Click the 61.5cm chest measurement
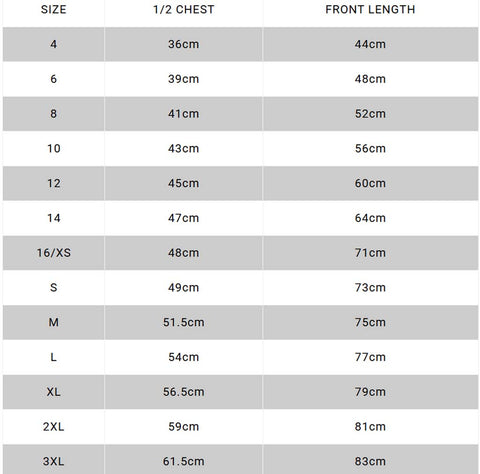This screenshot has height=474, width=480. [x=184, y=461]
